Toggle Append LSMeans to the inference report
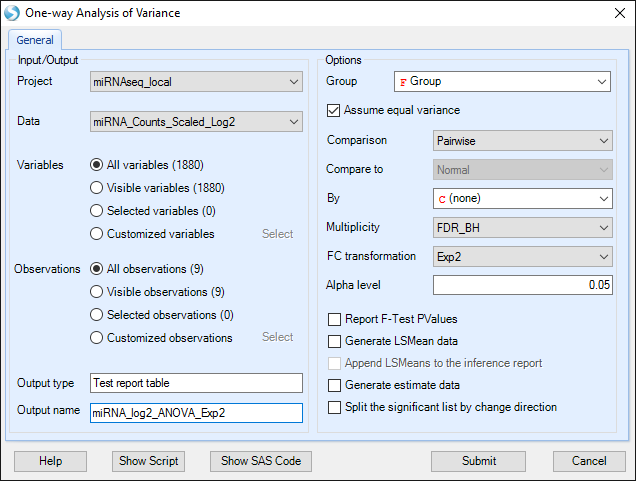This screenshot has height=481, width=636. (334, 363)
